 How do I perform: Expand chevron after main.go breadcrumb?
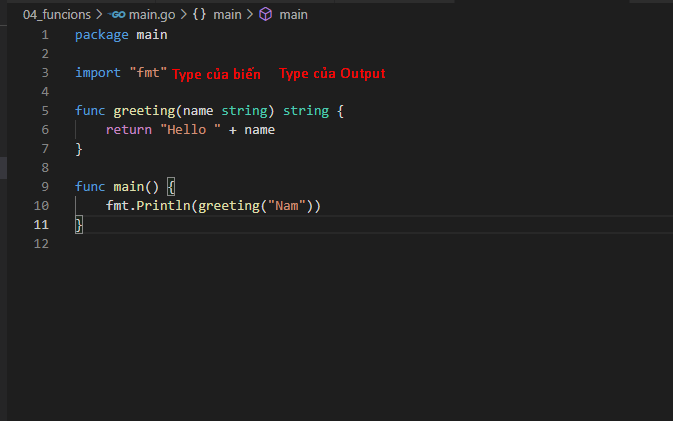click(184, 15)
